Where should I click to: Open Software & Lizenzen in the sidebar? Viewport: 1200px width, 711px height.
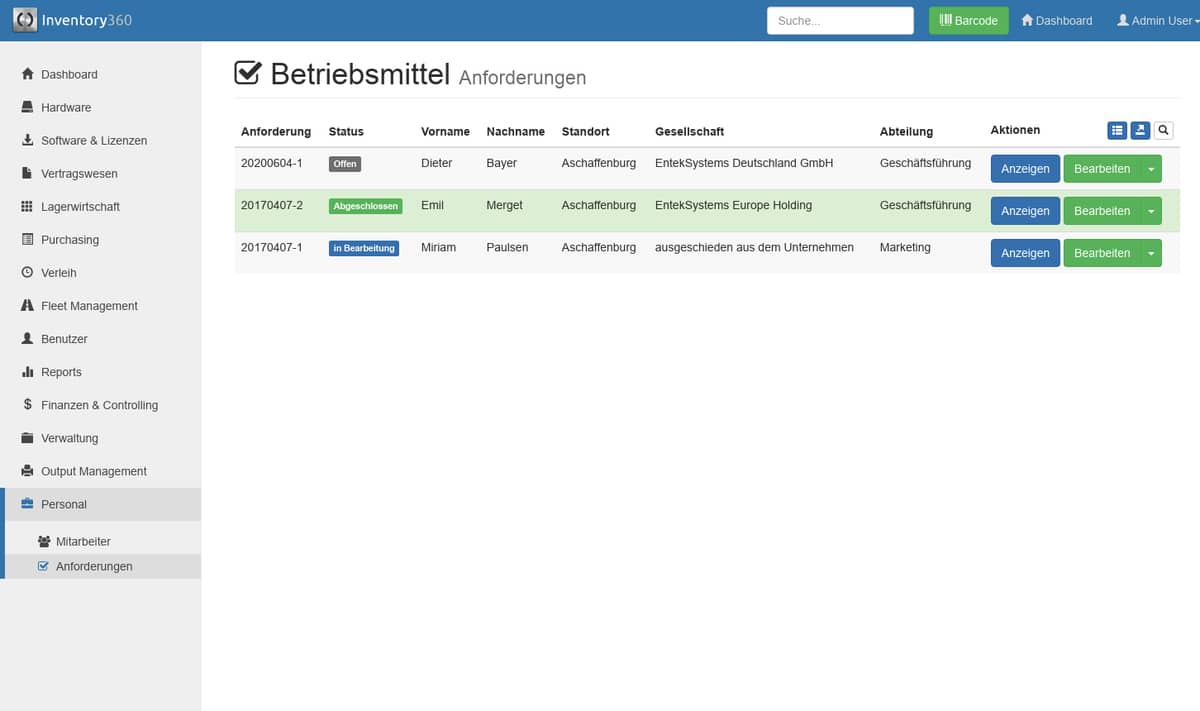tap(93, 140)
